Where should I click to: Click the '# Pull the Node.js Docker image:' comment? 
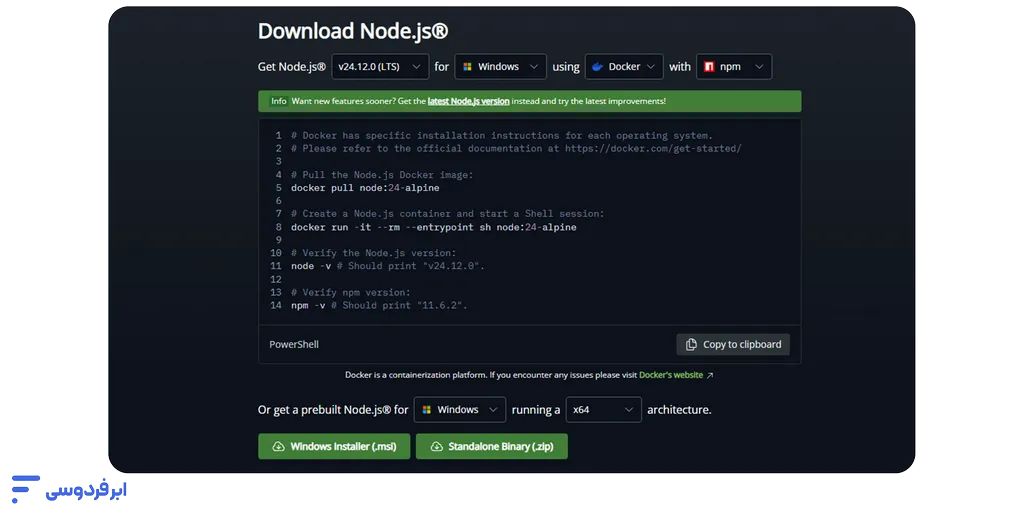coord(382,175)
